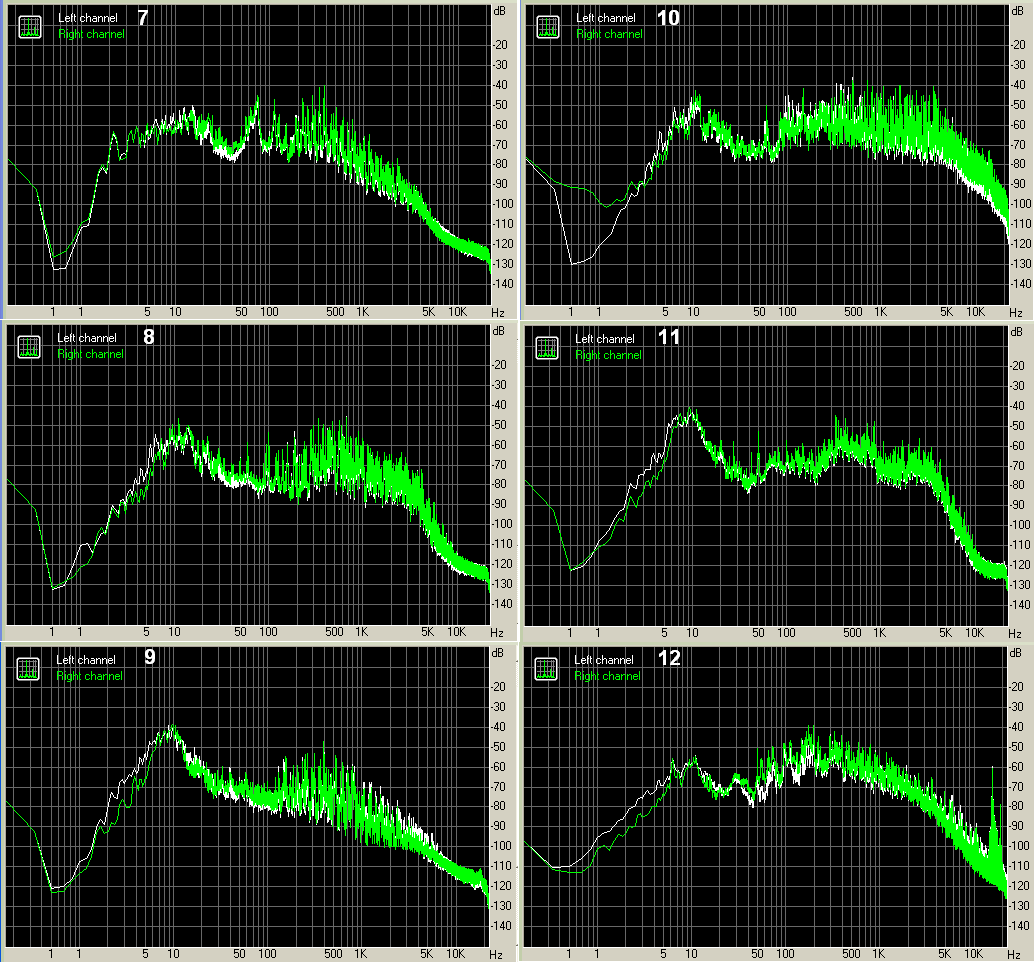Screen dimensions: 1035x962
Task: Select 'Left channel' legend in graph 12
Action: pos(604,660)
